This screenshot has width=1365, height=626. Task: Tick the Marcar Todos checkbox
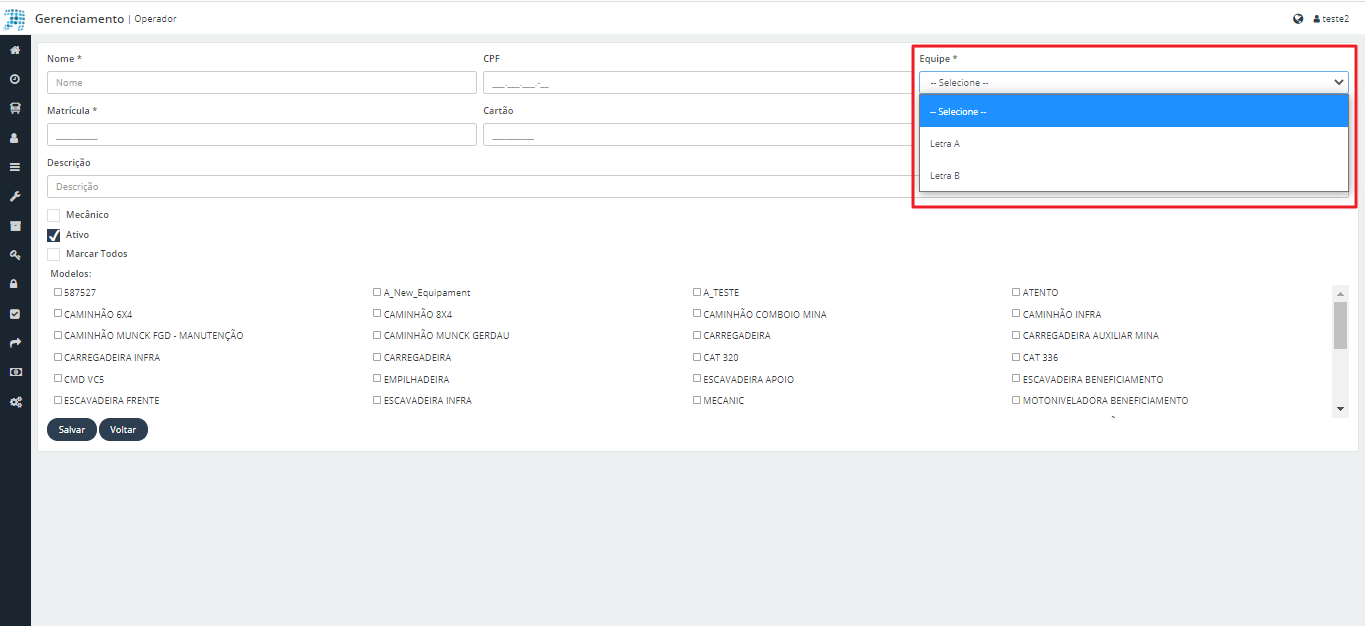point(54,254)
